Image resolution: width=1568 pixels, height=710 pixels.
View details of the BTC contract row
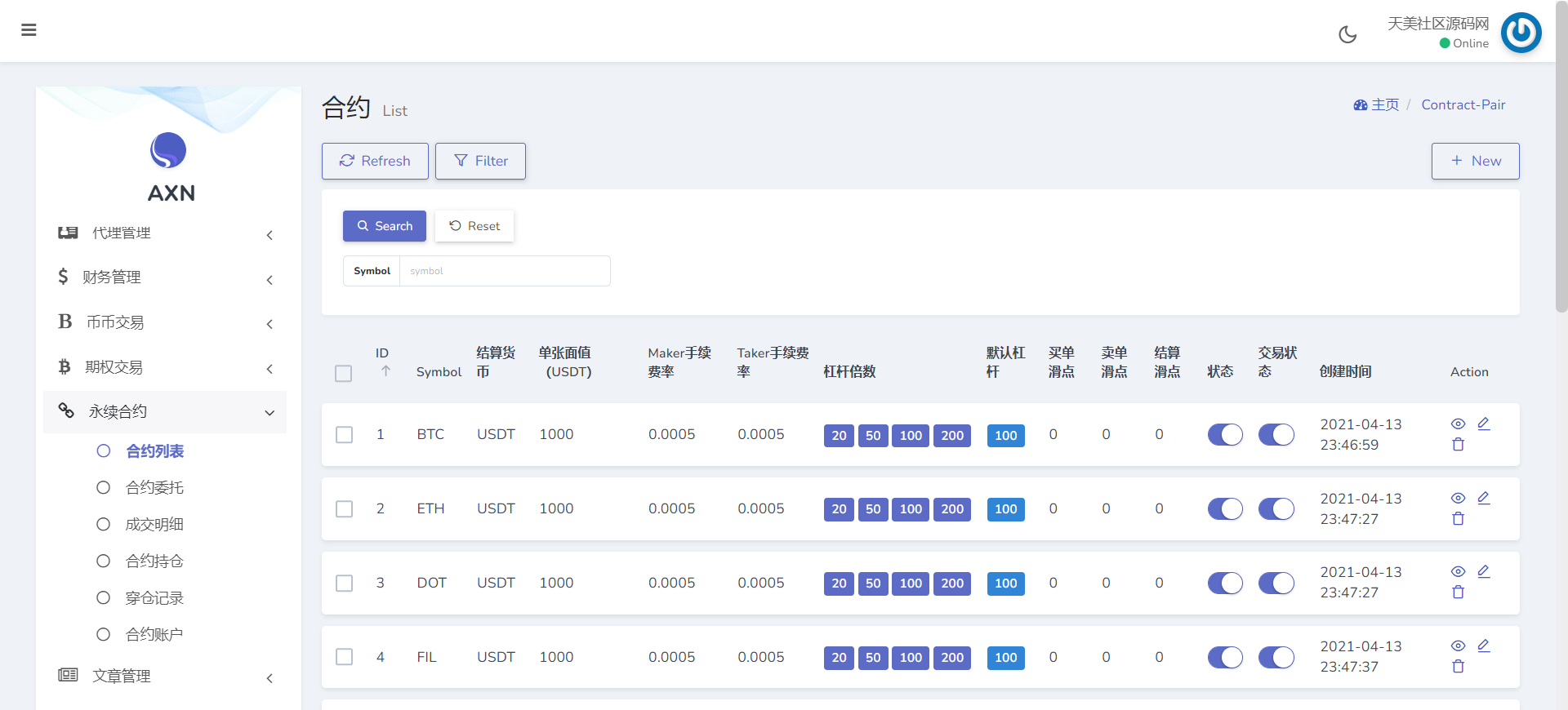[1458, 424]
